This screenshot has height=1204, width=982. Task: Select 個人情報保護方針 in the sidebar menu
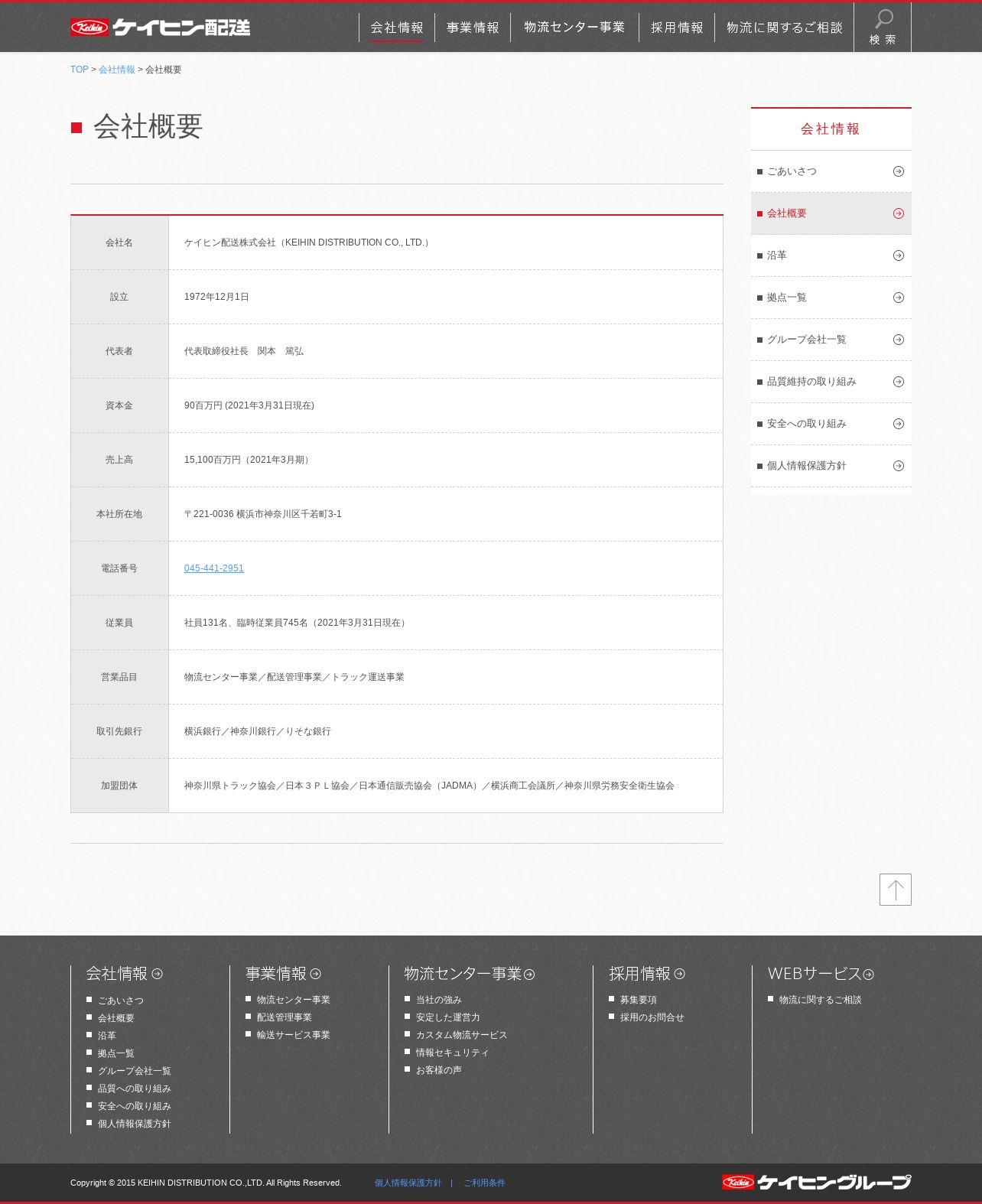pos(831,466)
